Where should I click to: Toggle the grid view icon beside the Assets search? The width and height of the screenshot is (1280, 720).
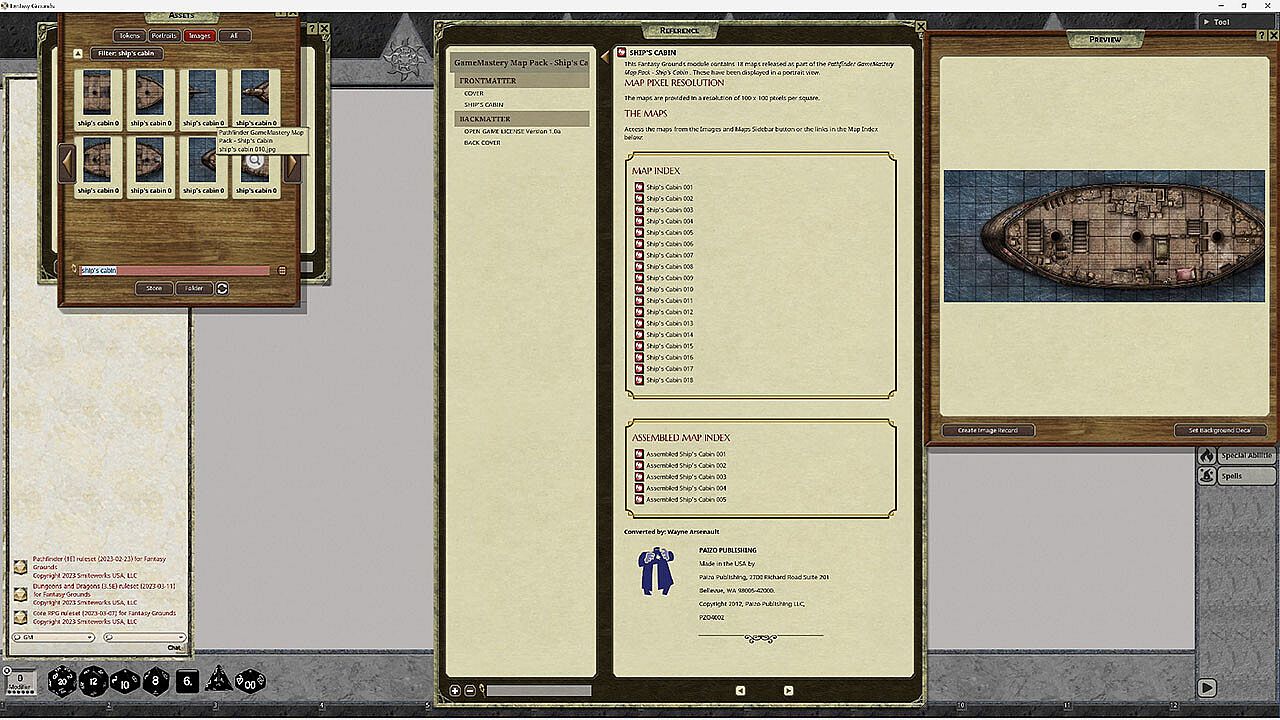pos(283,270)
